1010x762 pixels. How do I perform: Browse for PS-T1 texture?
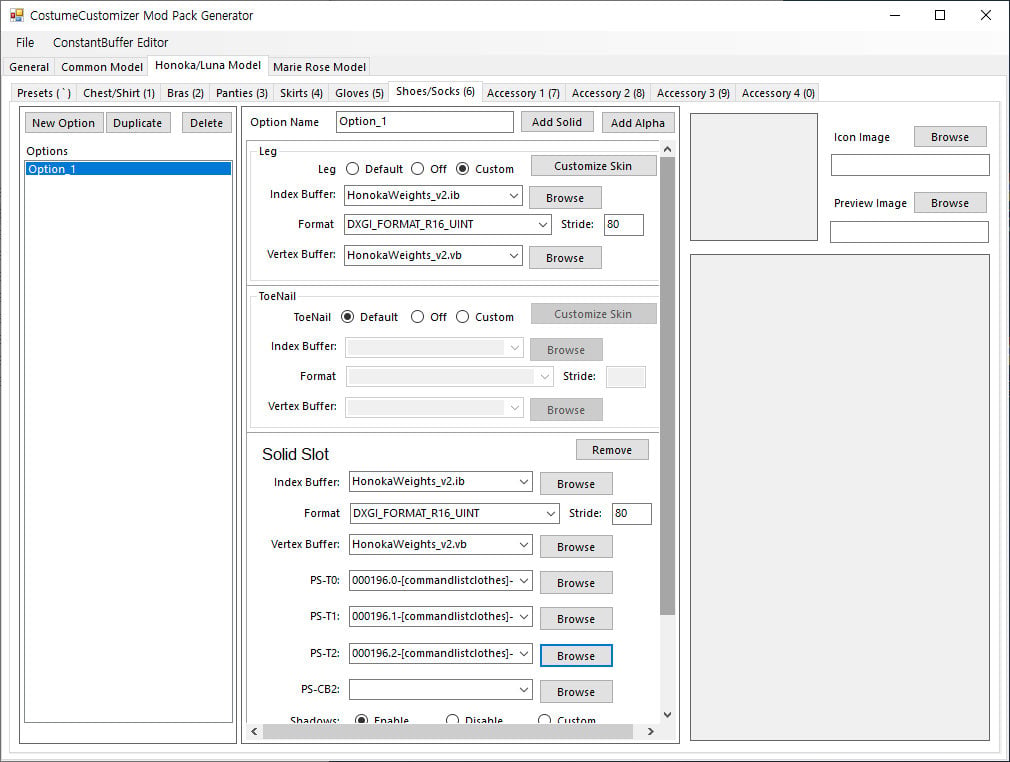pos(576,619)
